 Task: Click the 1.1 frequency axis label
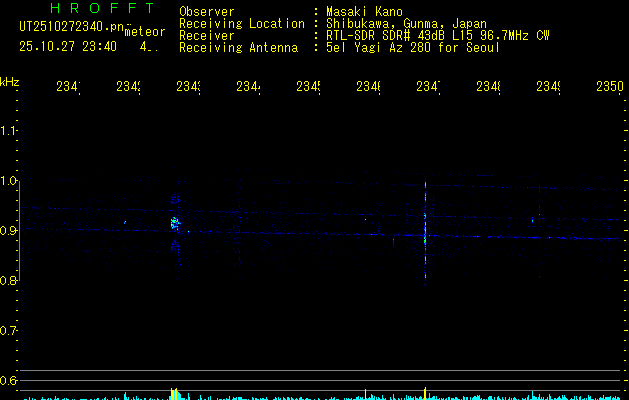(x=9, y=131)
